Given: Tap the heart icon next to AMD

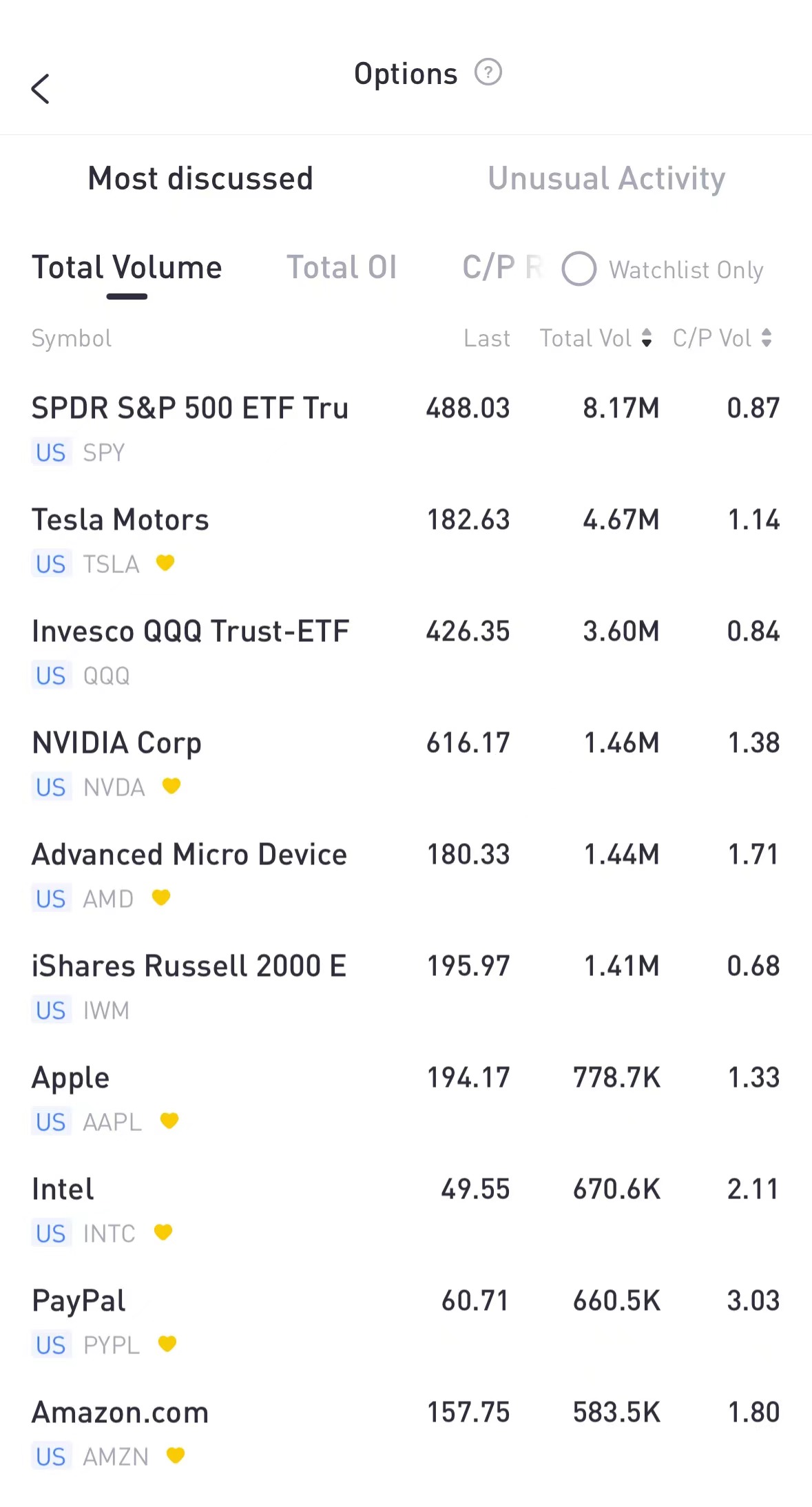Looking at the screenshot, I should coord(161,897).
